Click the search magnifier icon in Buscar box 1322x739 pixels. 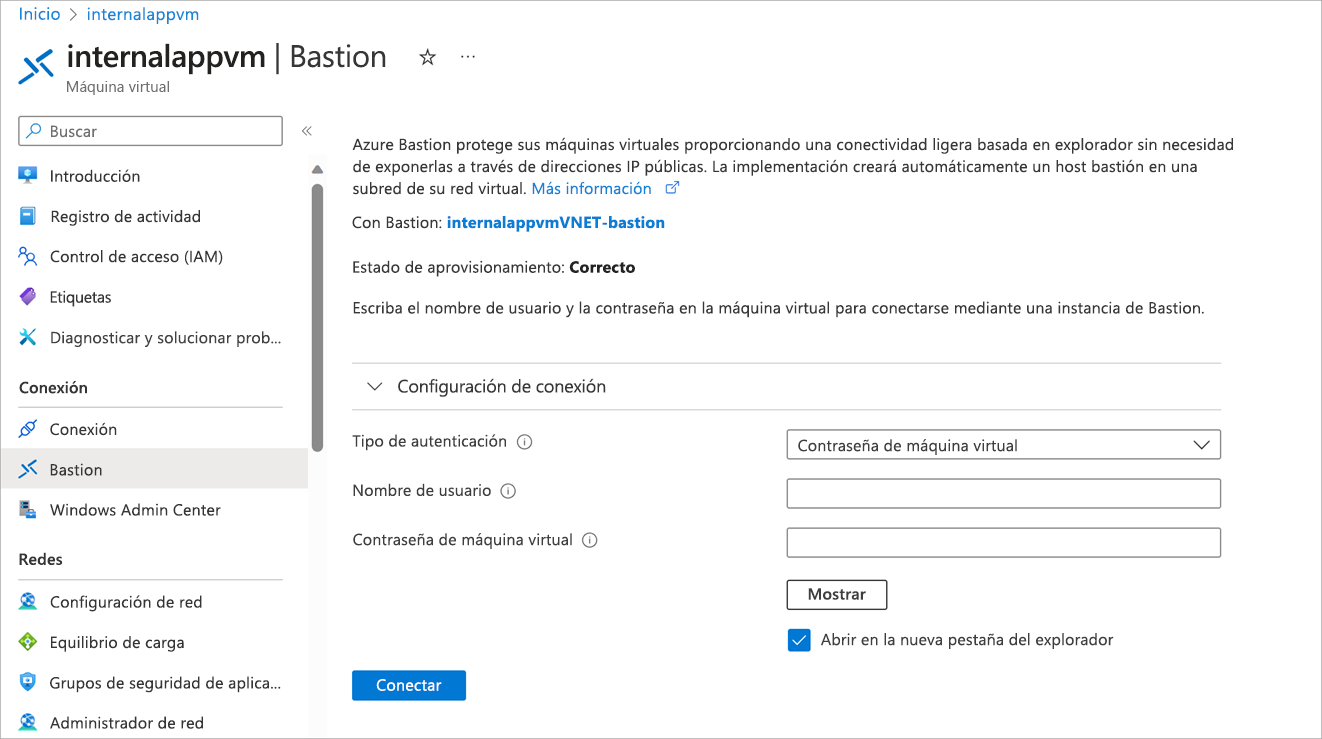(34, 131)
